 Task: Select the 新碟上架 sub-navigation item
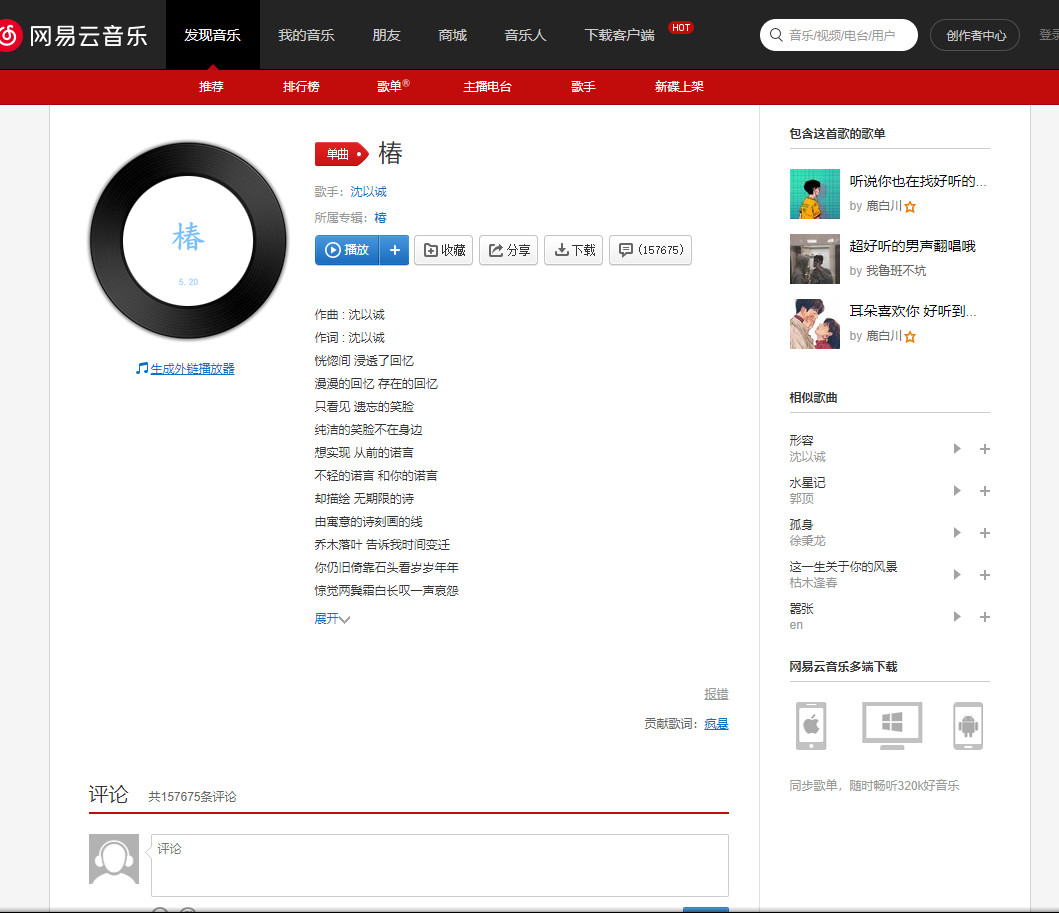pyautogui.click(x=679, y=86)
